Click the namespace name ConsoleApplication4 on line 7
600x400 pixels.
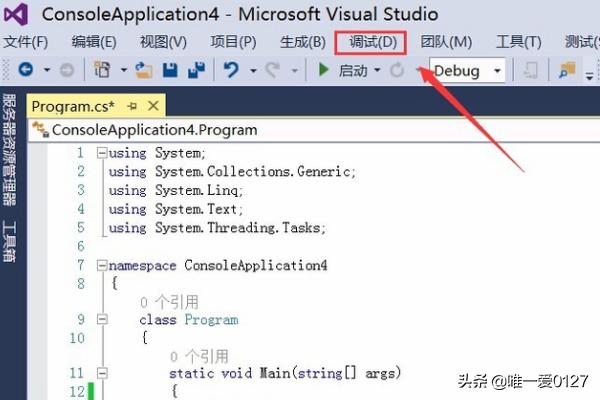pos(256,265)
